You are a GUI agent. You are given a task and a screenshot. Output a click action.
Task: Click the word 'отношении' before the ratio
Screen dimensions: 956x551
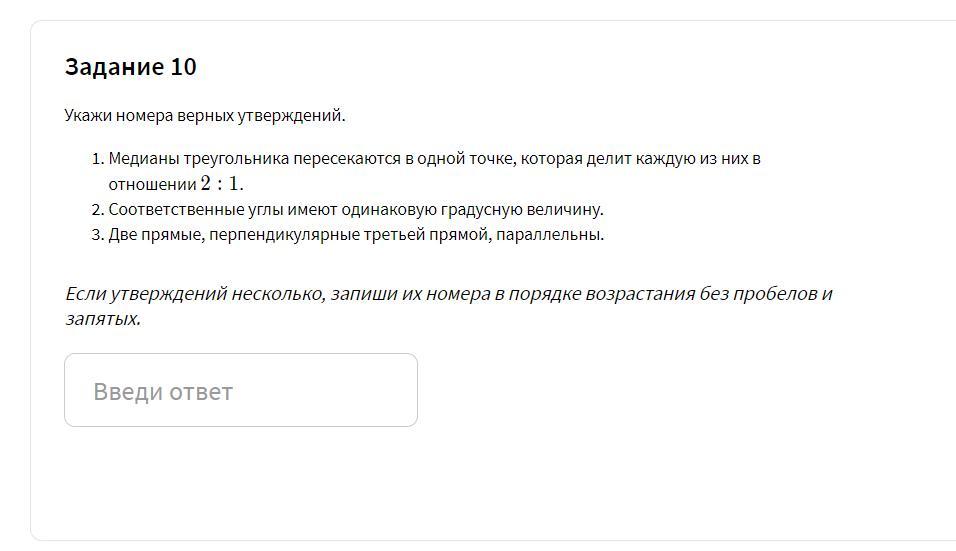coord(152,183)
